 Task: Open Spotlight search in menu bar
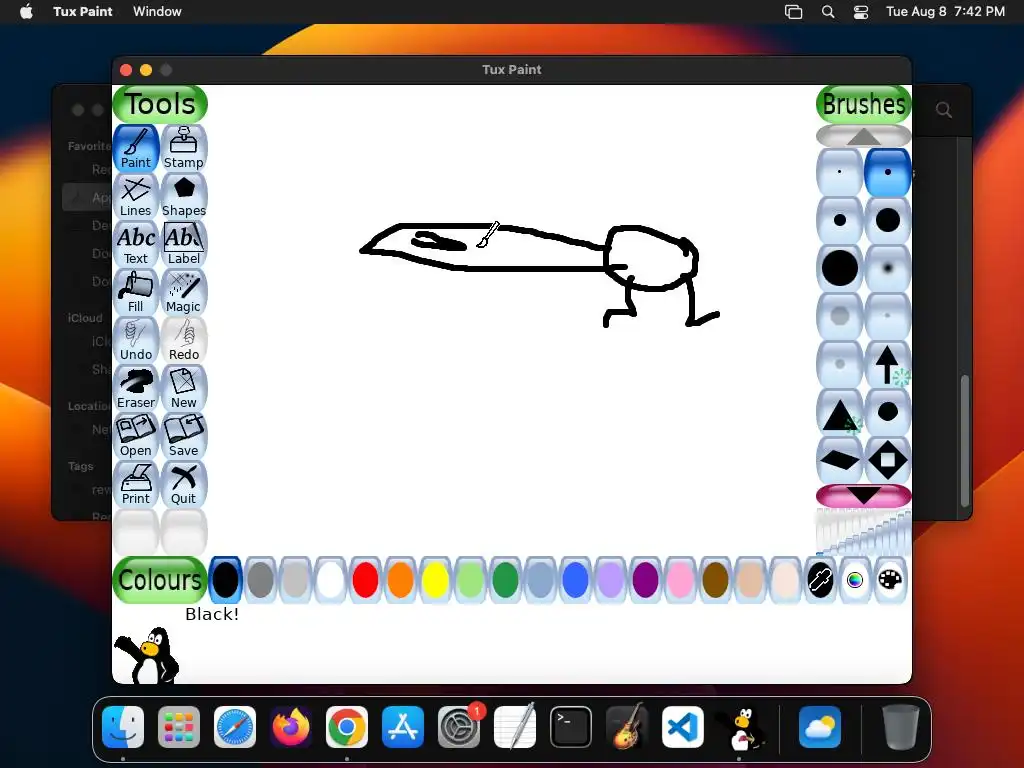tap(828, 12)
